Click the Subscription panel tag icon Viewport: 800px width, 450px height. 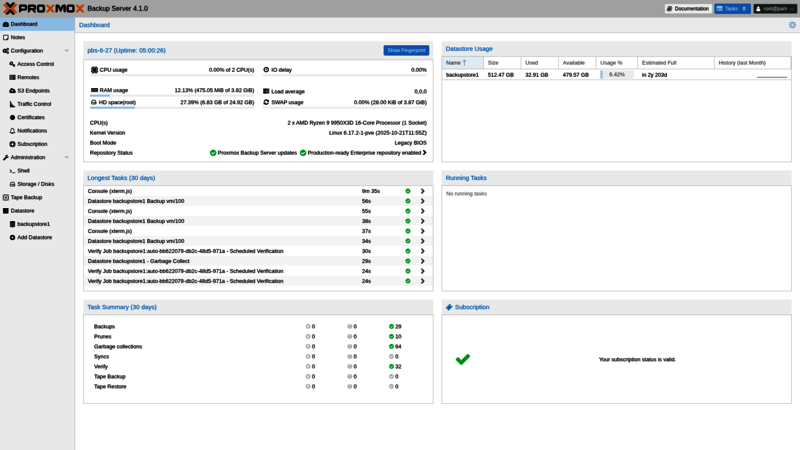point(449,307)
